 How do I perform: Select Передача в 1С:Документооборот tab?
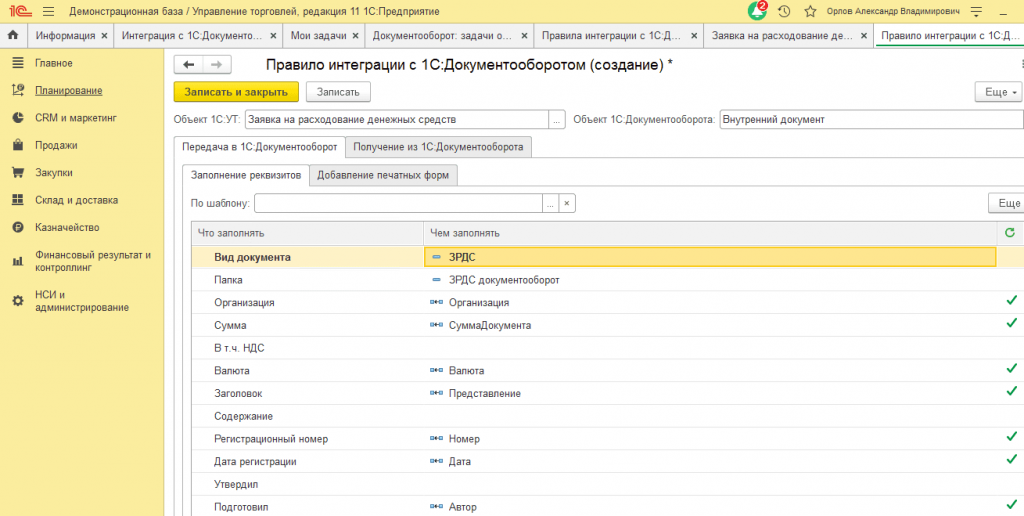tap(259, 147)
